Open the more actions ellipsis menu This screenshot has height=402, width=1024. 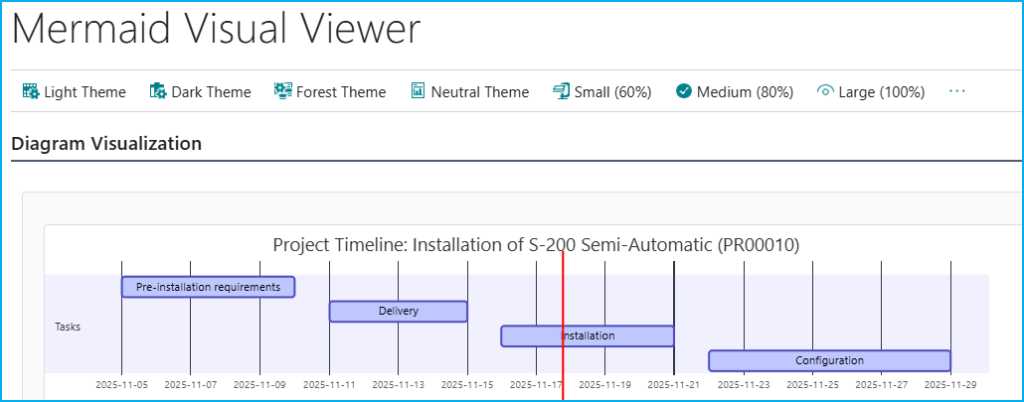point(957,92)
